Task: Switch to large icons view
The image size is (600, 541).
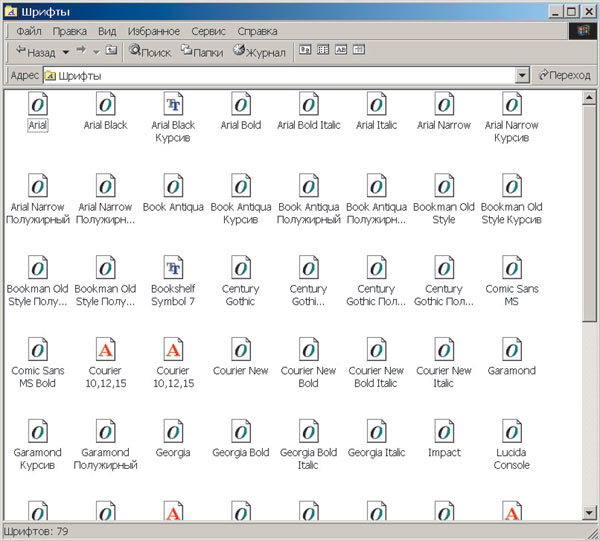Action: 305,49
